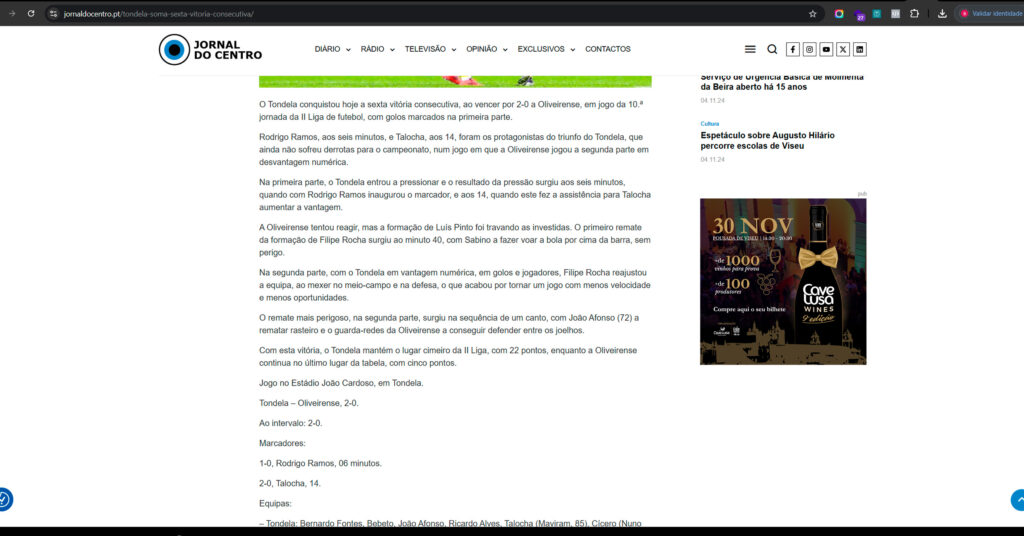Open the browser extensions puzzle icon
The width and height of the screenshot is (1024, 536).
tap(914, 14)
